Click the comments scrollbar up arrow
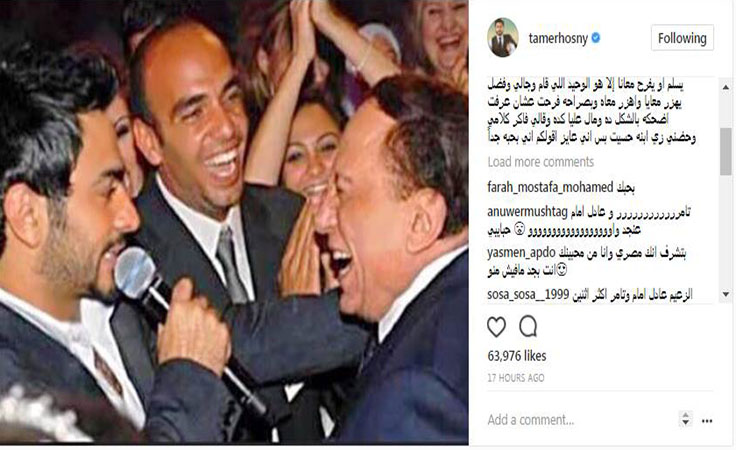 [x=726, y=87]
